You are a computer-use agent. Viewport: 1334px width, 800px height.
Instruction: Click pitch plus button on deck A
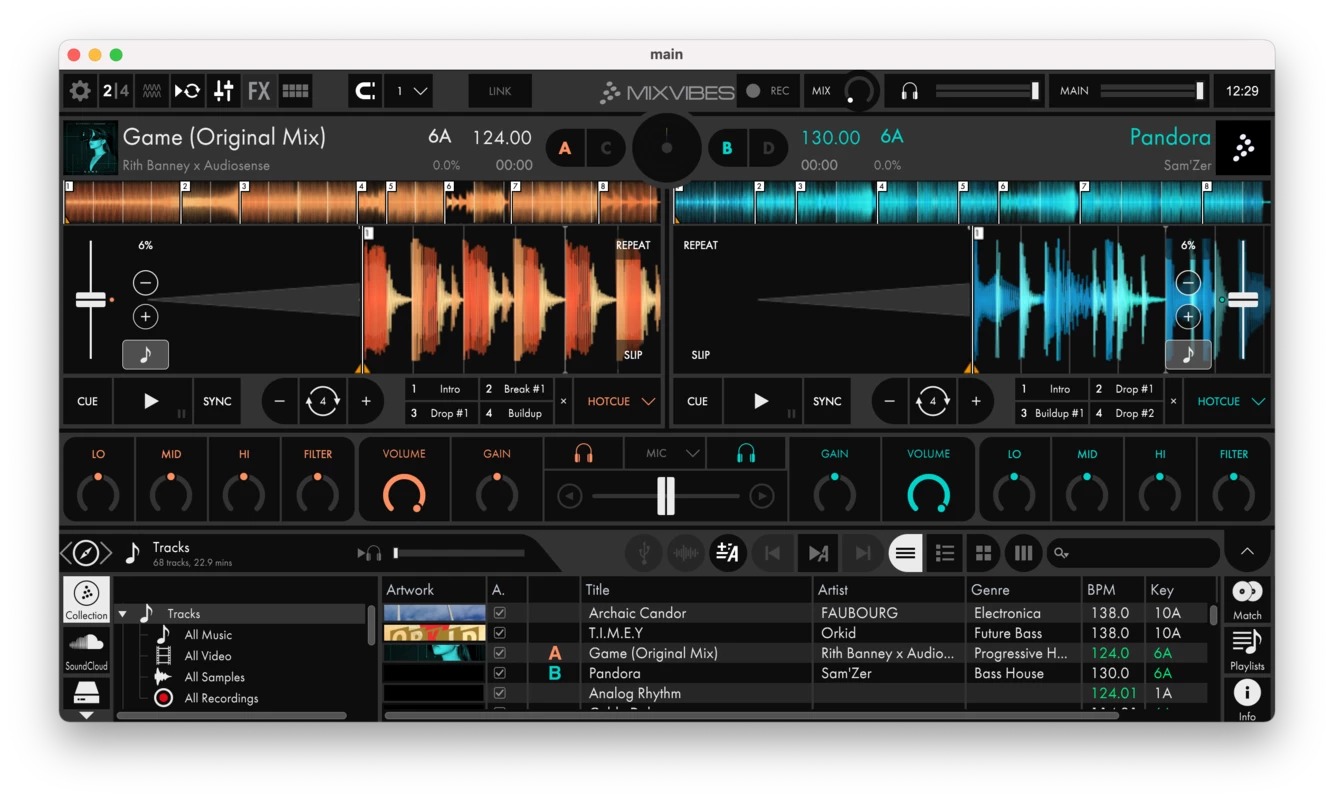point(145,317)
